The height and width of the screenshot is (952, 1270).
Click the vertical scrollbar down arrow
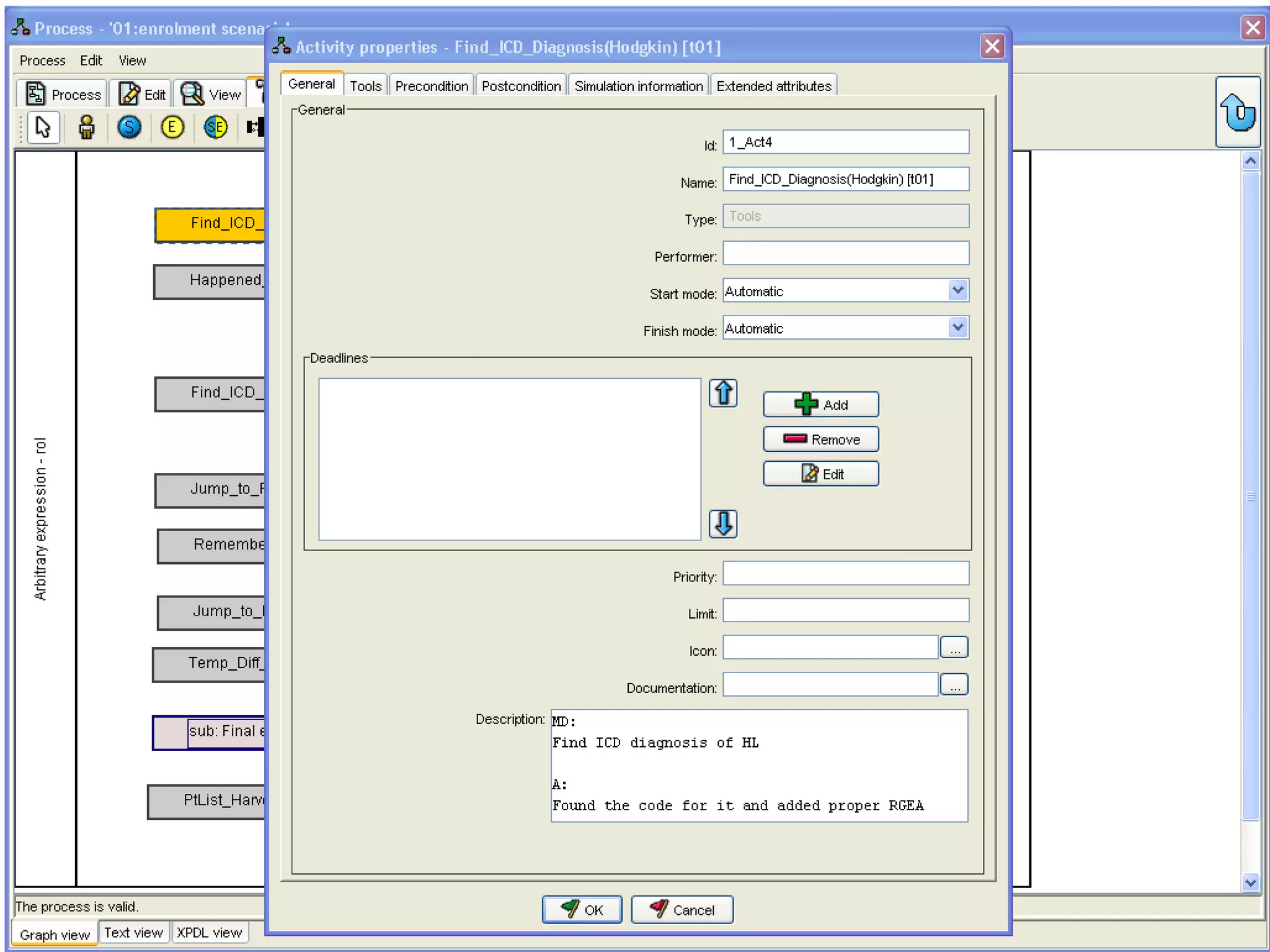point(1250,882)
